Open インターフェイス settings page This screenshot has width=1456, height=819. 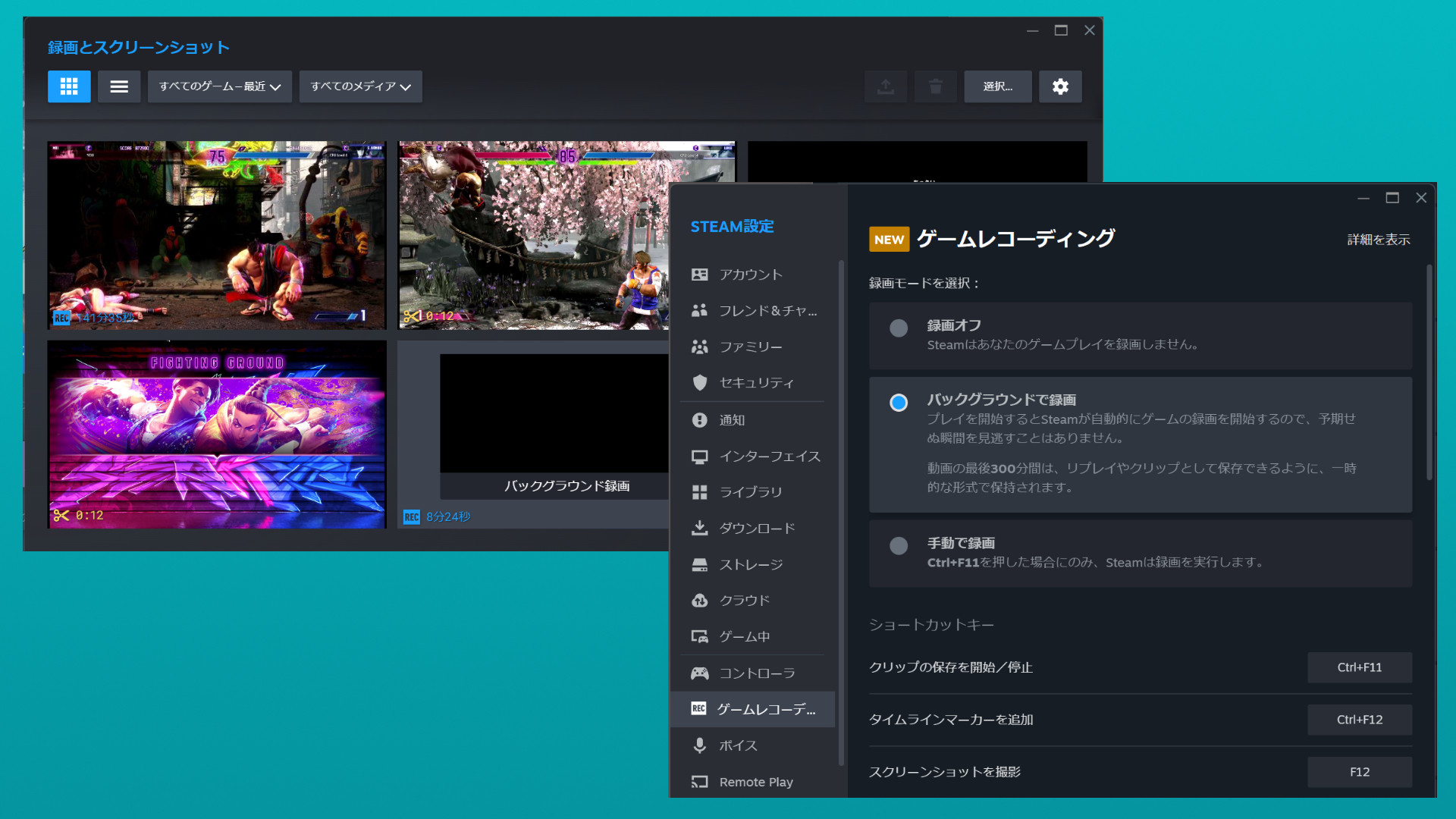click(754, 457)
